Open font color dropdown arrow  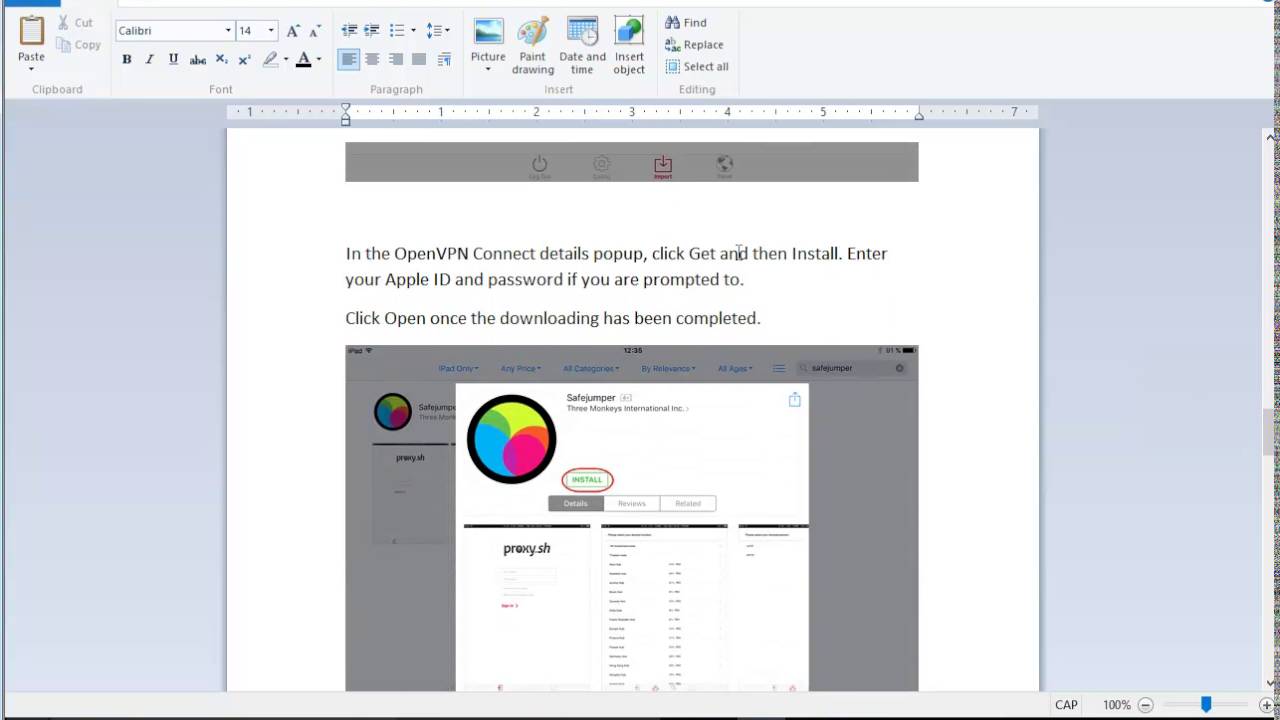coord(319,60)
